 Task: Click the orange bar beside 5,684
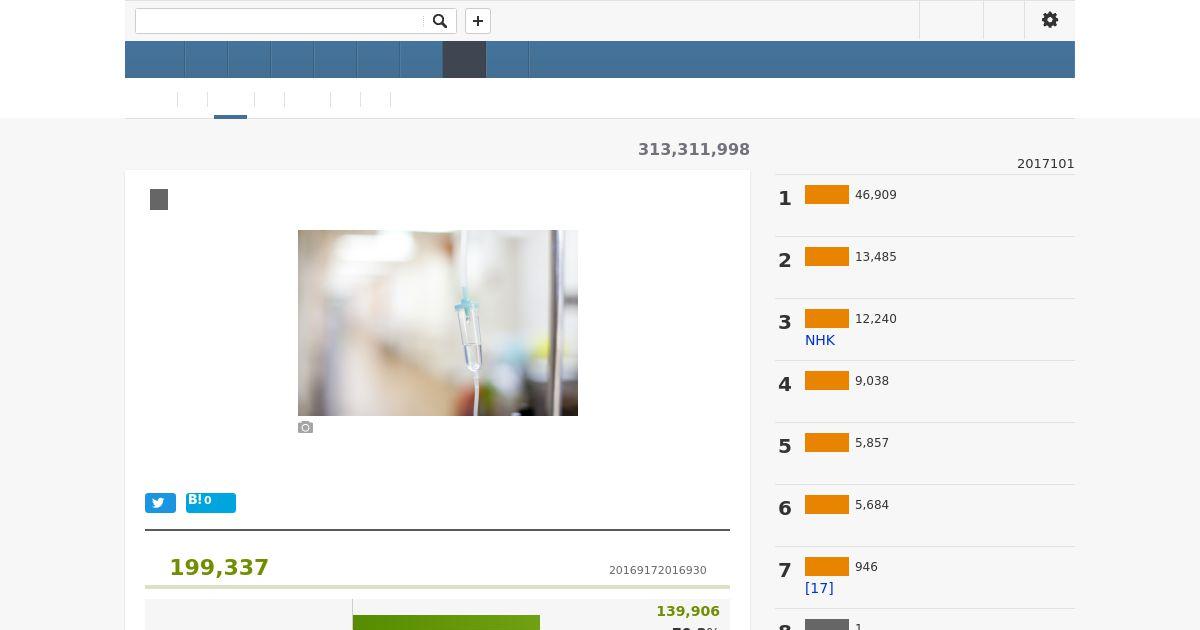tap(827, 505)
